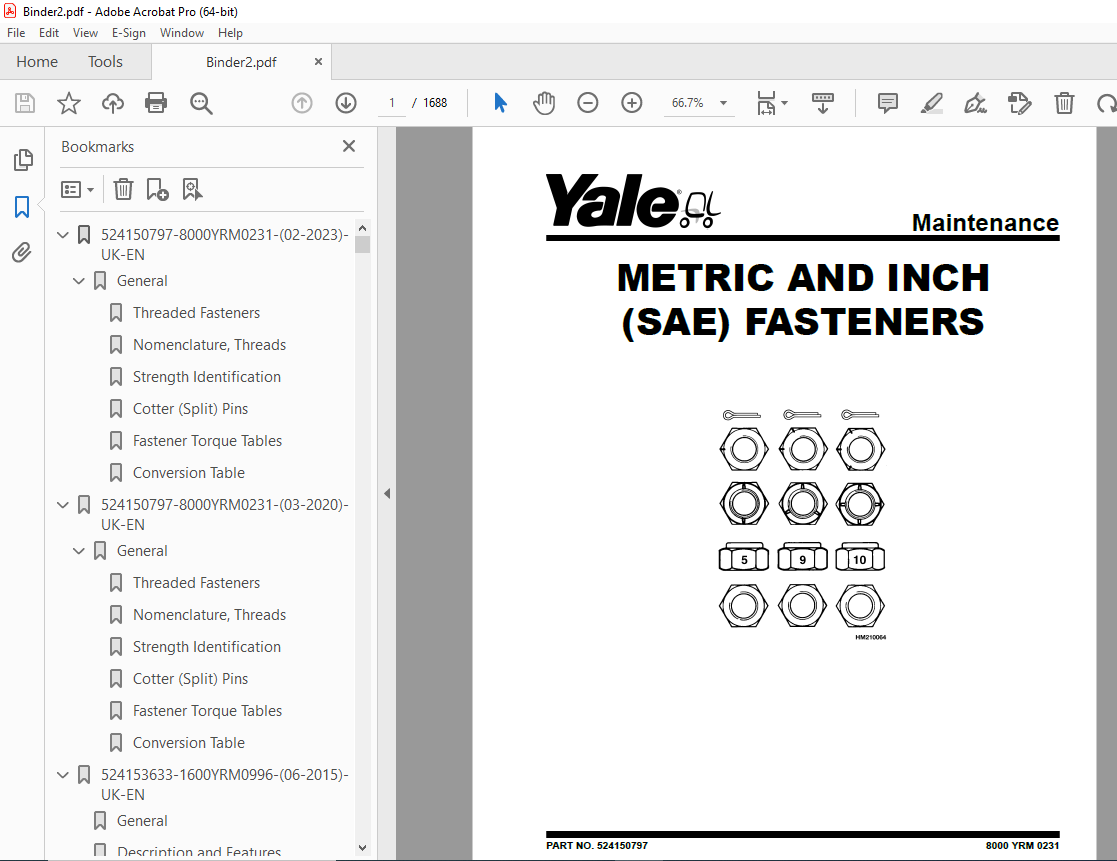Go to the previous page arrow
This screenshot has width=1117, height=861.
[x=302, y=103]
